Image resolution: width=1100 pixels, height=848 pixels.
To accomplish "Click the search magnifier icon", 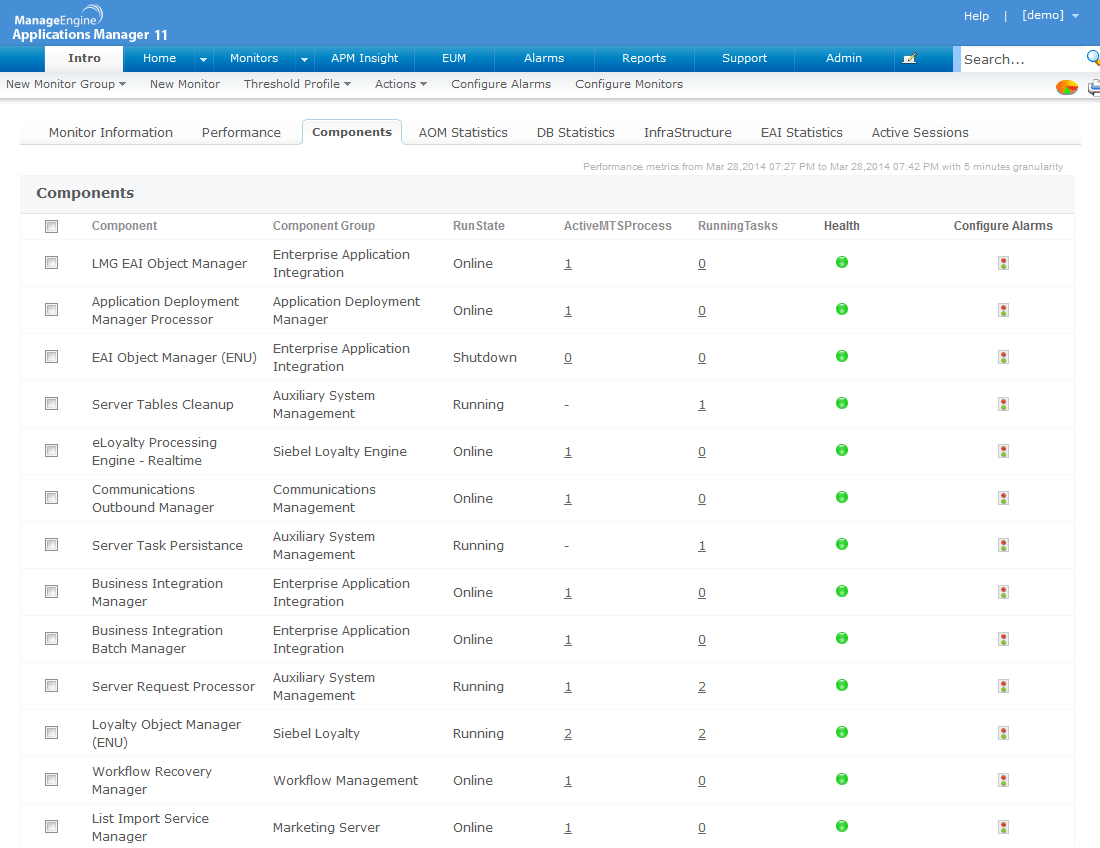I will (x=1093, y=58).
